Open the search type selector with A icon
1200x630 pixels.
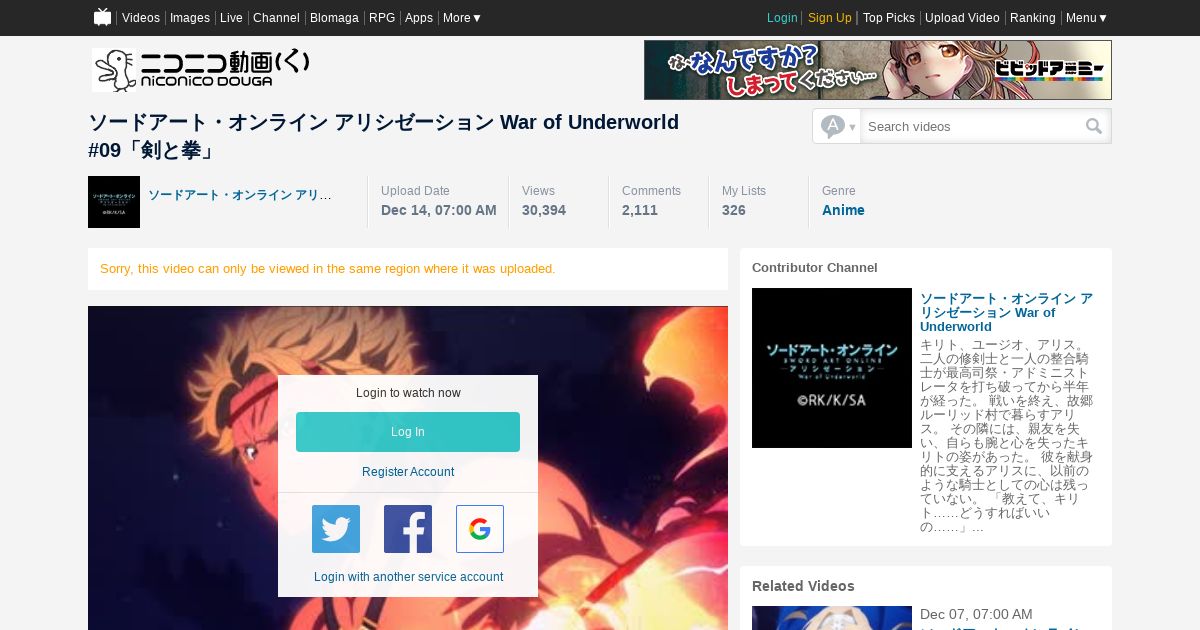click(x=838, y=126)
